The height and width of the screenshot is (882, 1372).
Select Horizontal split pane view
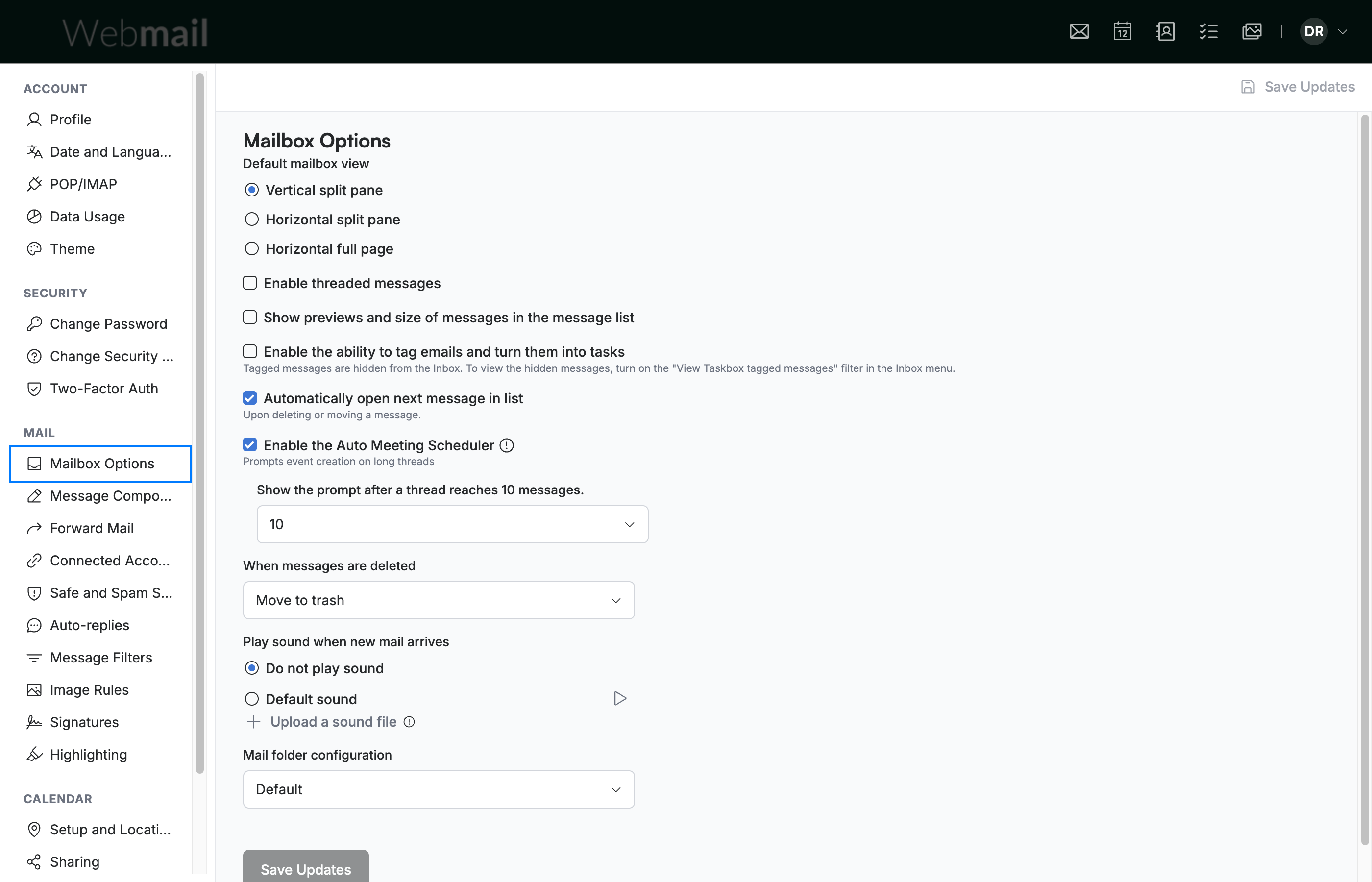pyautogui.click(x=251, y=220)
